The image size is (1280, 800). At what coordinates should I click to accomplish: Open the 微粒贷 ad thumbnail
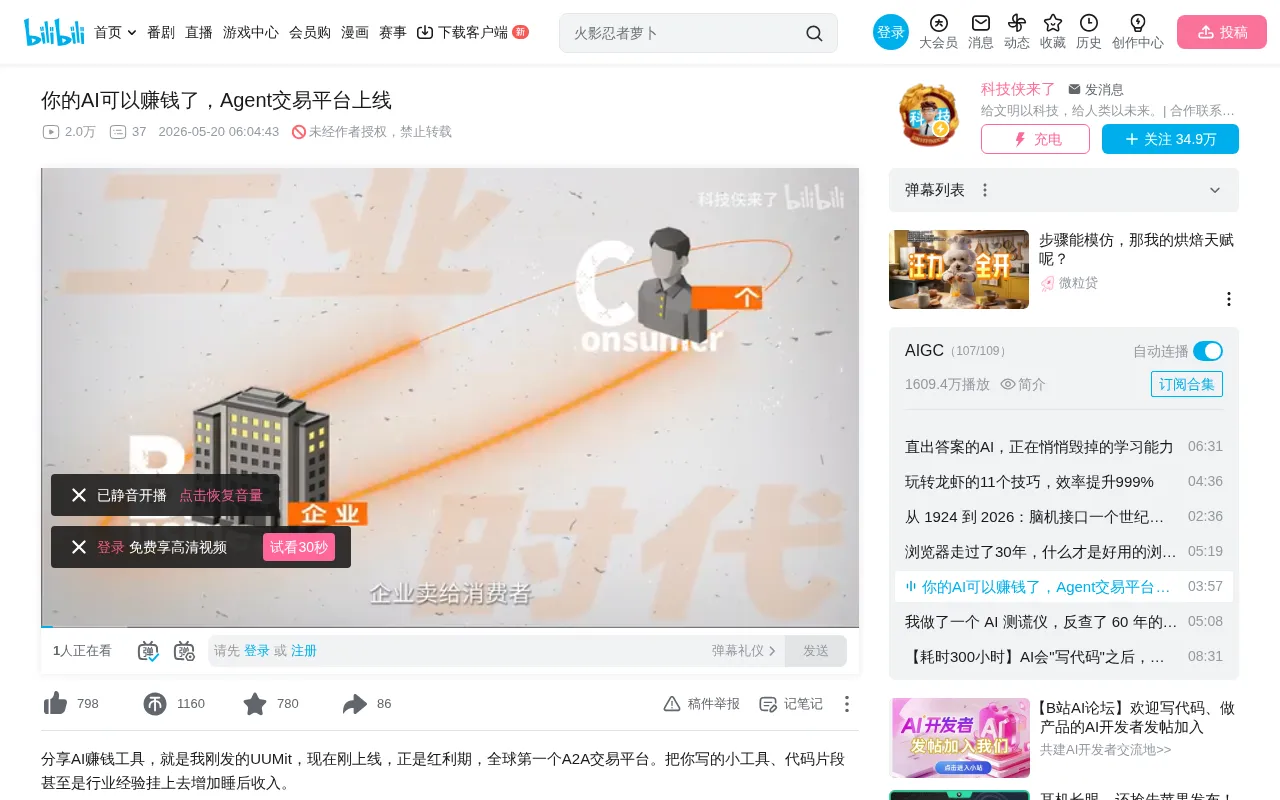point(959,269)
